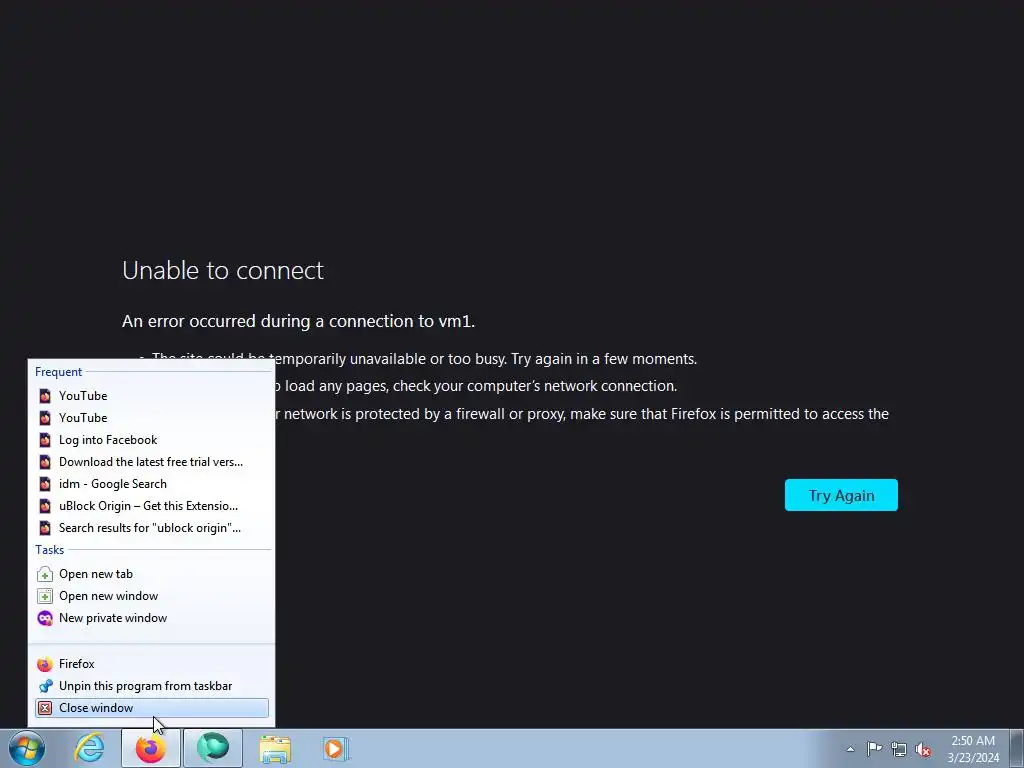Launch Firefox from jump list
The height and width of the screenshot is (768, 1024).
(152, 664)
